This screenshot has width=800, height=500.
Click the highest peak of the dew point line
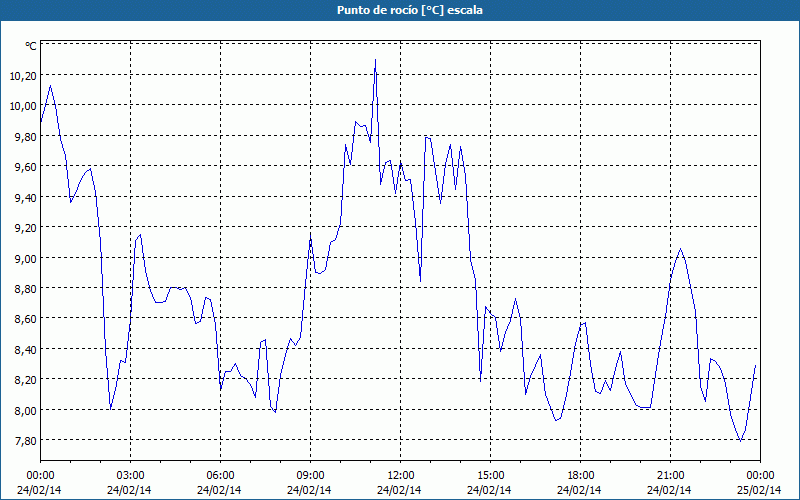[376, 60]
